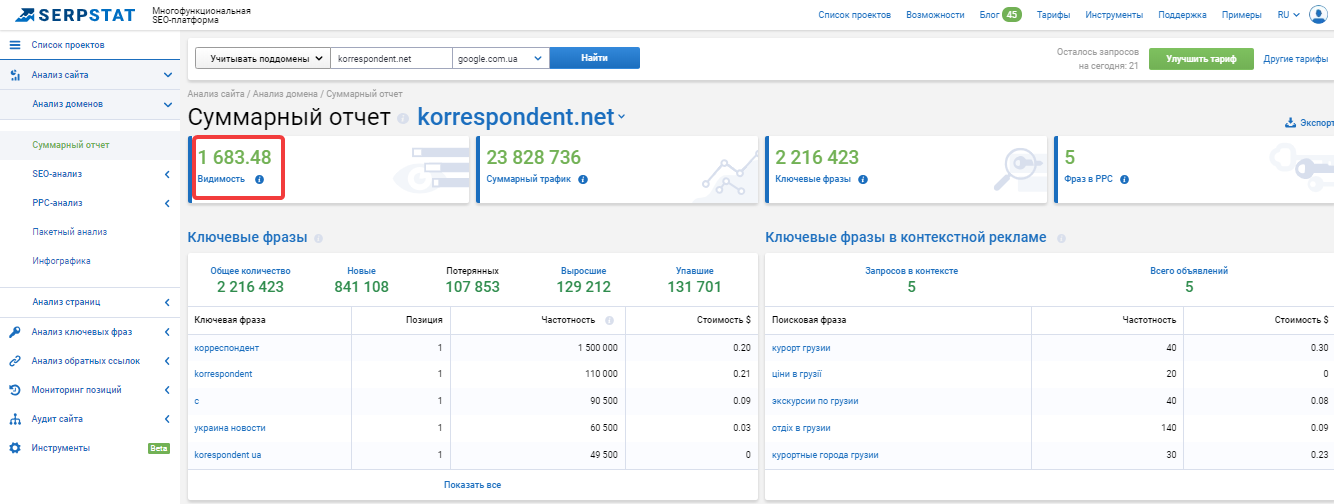Expand SEO-анализ sidebar section
Viewport: 1334px width, 504px height.
168,174
